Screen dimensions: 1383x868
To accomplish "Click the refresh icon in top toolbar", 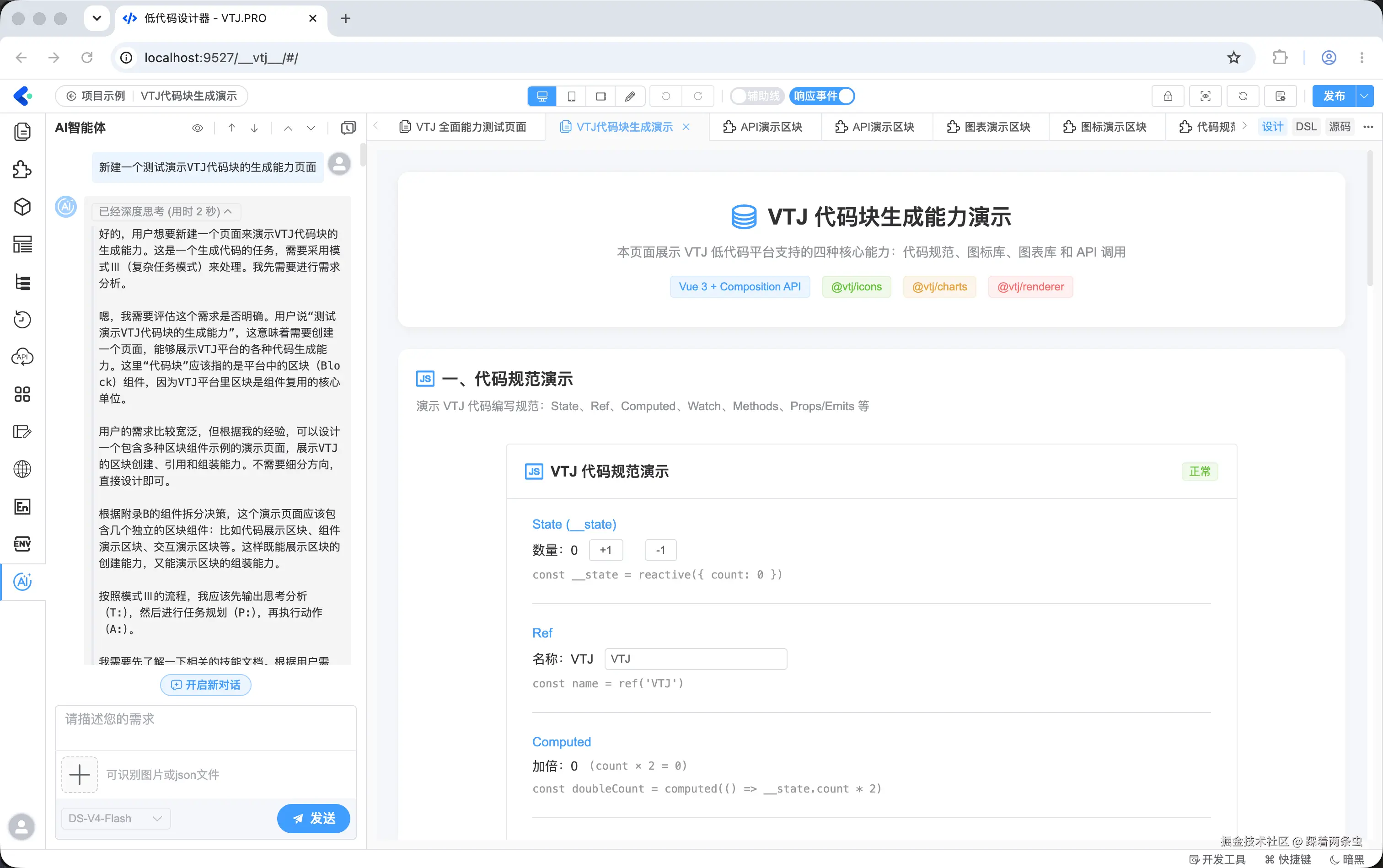I will [1243, 96].
